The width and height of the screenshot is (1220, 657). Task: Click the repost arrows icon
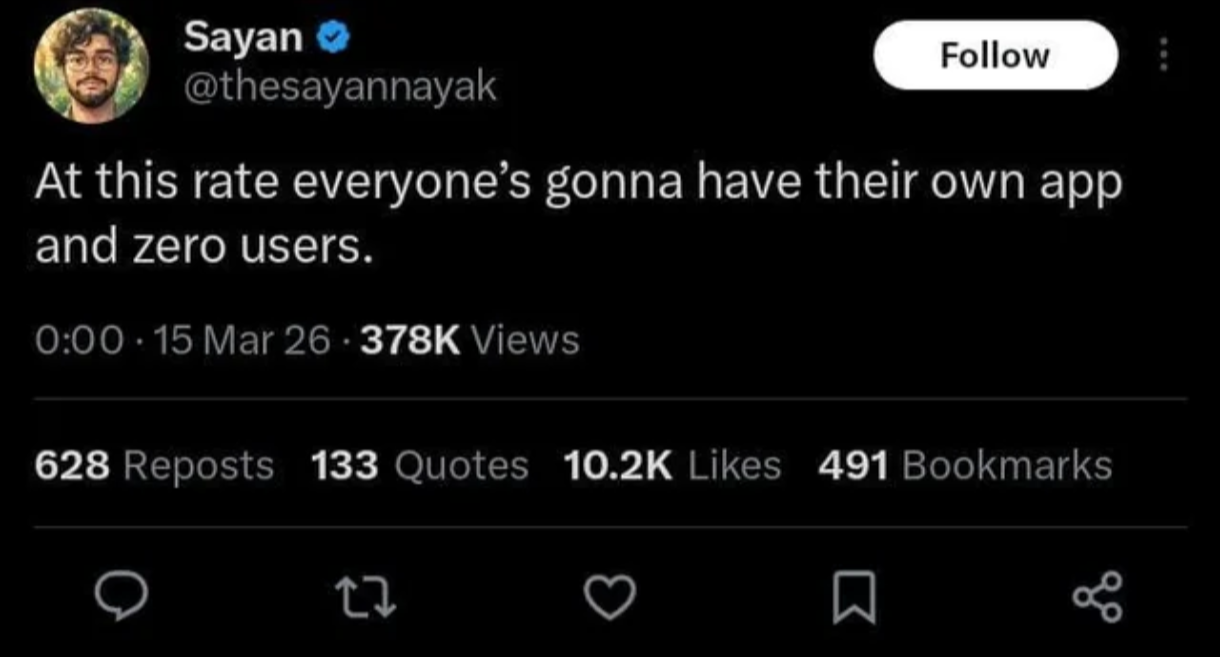pos(365,598)
